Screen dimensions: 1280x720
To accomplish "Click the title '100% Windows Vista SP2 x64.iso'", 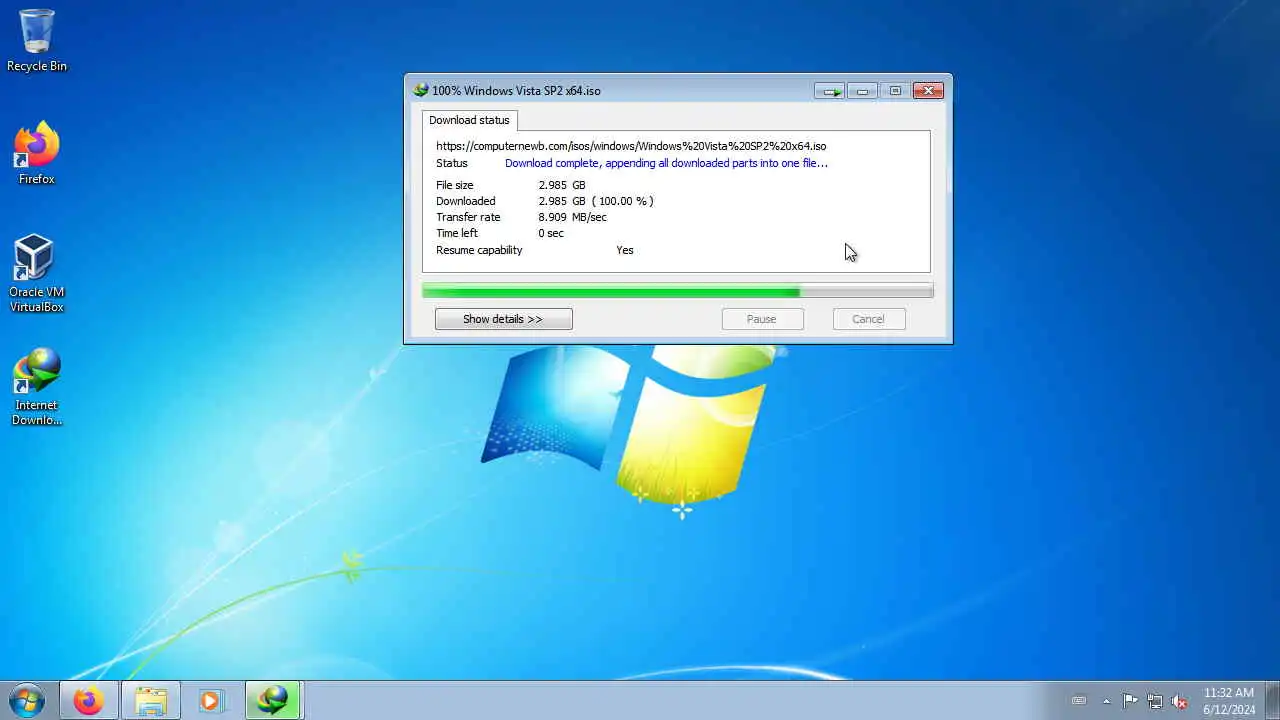I will coord(516,91).
